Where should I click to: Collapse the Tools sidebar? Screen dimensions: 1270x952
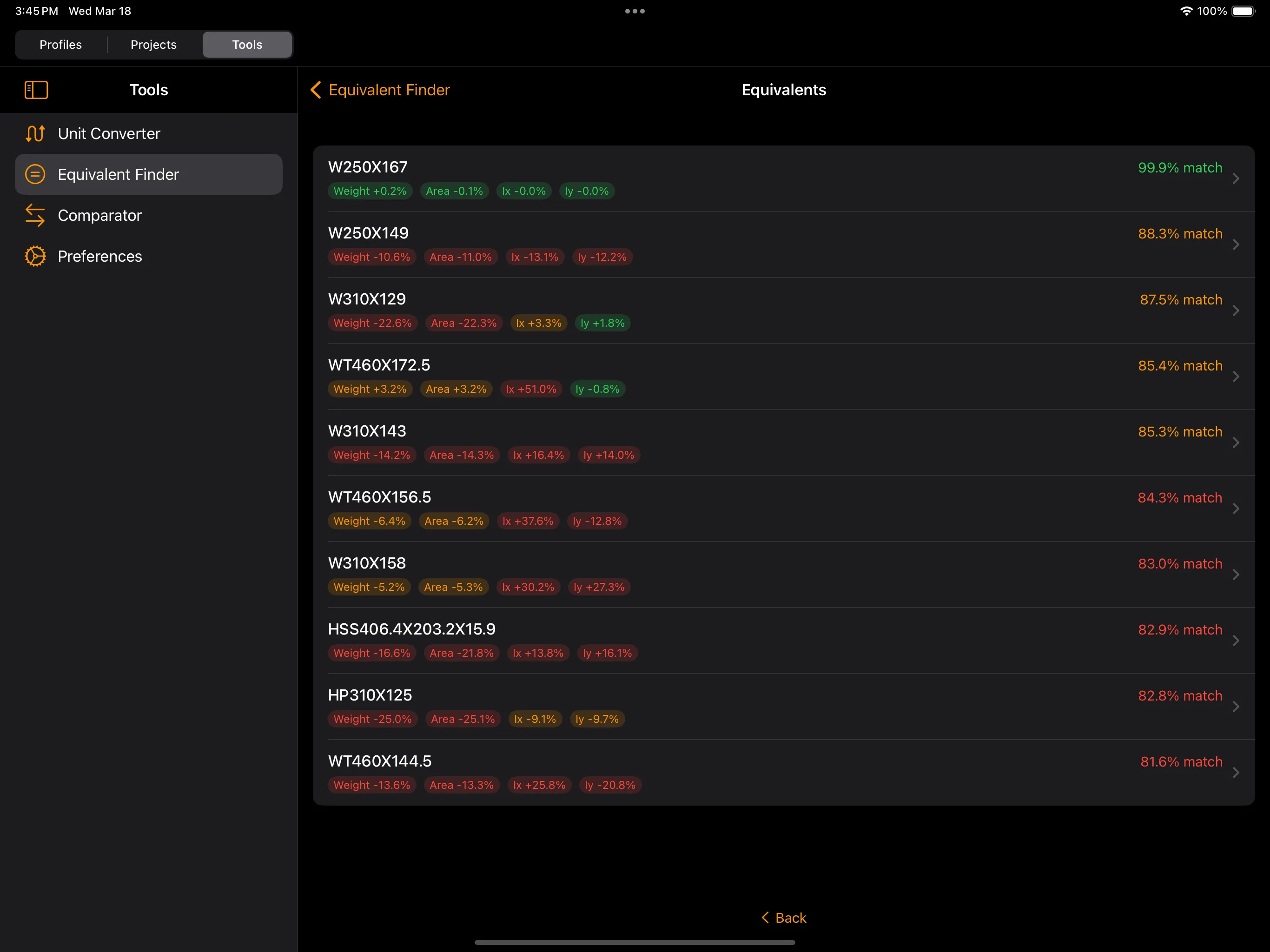tap(36, 90)
